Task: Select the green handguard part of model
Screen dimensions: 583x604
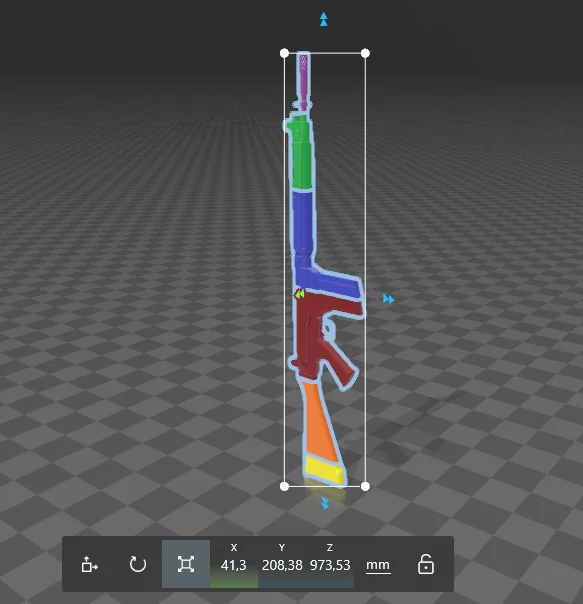Action: click(302, 152)
